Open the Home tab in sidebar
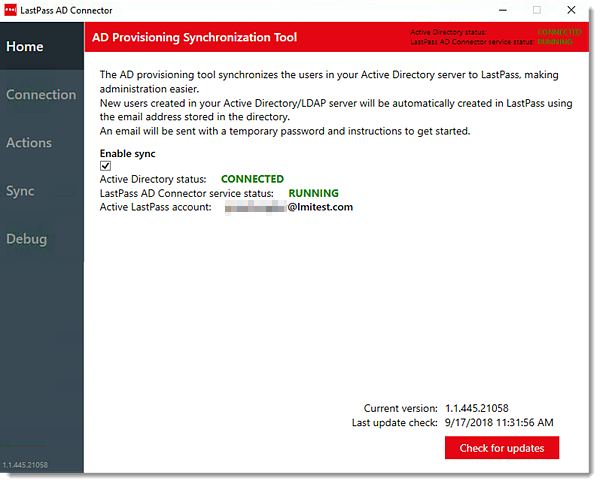 tap(24, 46)
